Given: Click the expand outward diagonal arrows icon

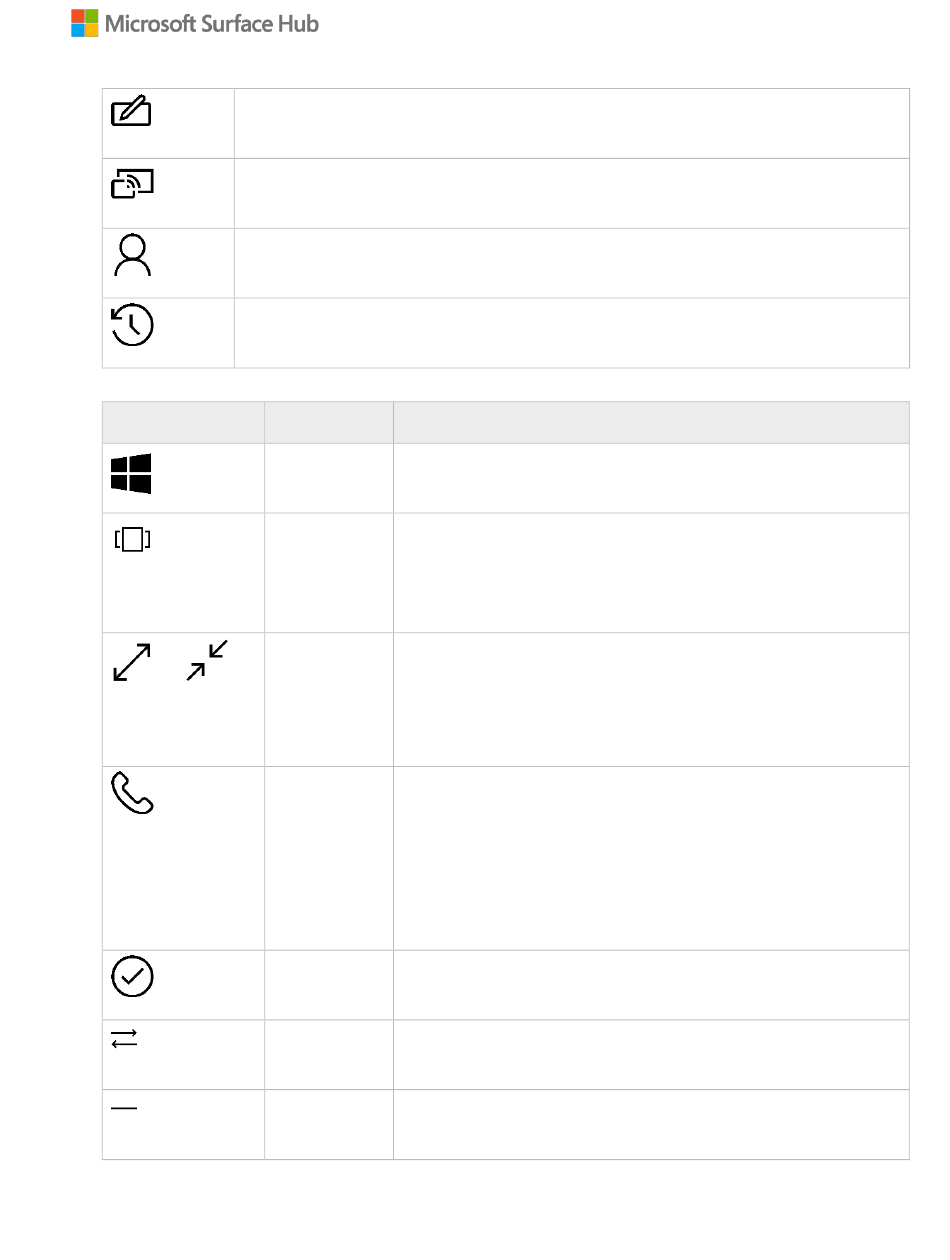Looking at the screenshot, I should point(132,662).
